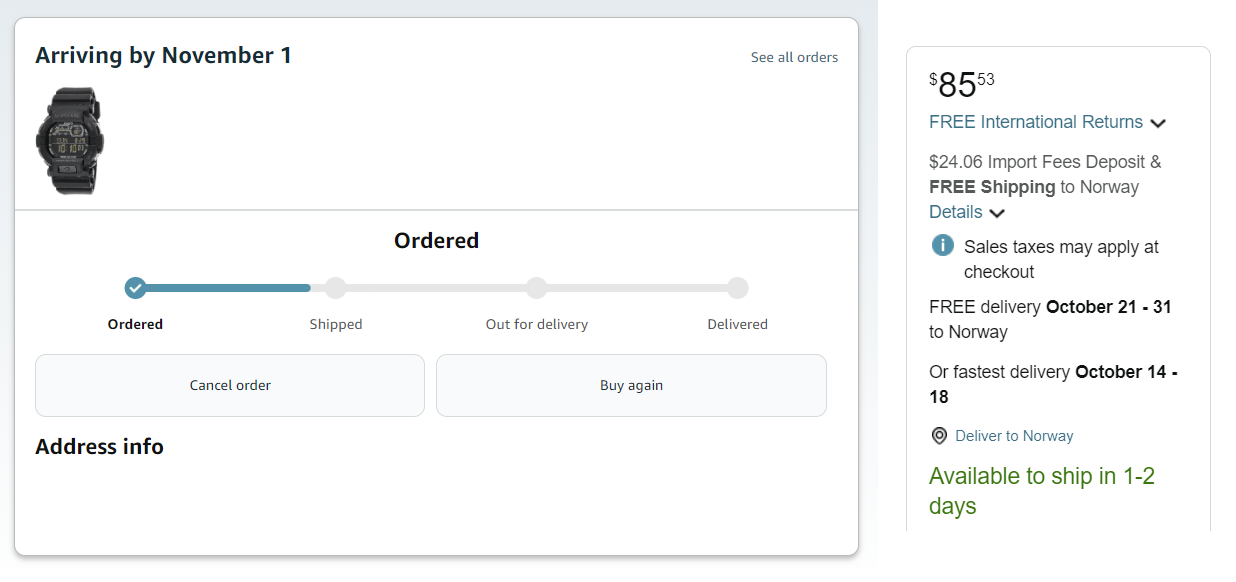Expand the Details chevron arrow

click(x=997, y=213)
